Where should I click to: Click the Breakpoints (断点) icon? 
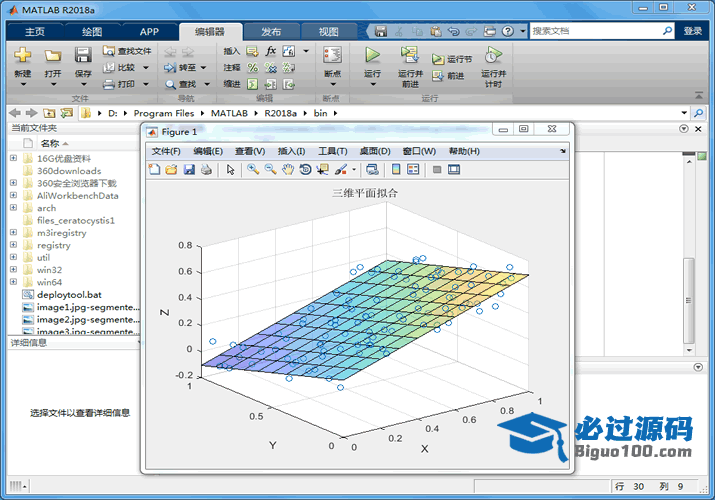pos(332,55)
